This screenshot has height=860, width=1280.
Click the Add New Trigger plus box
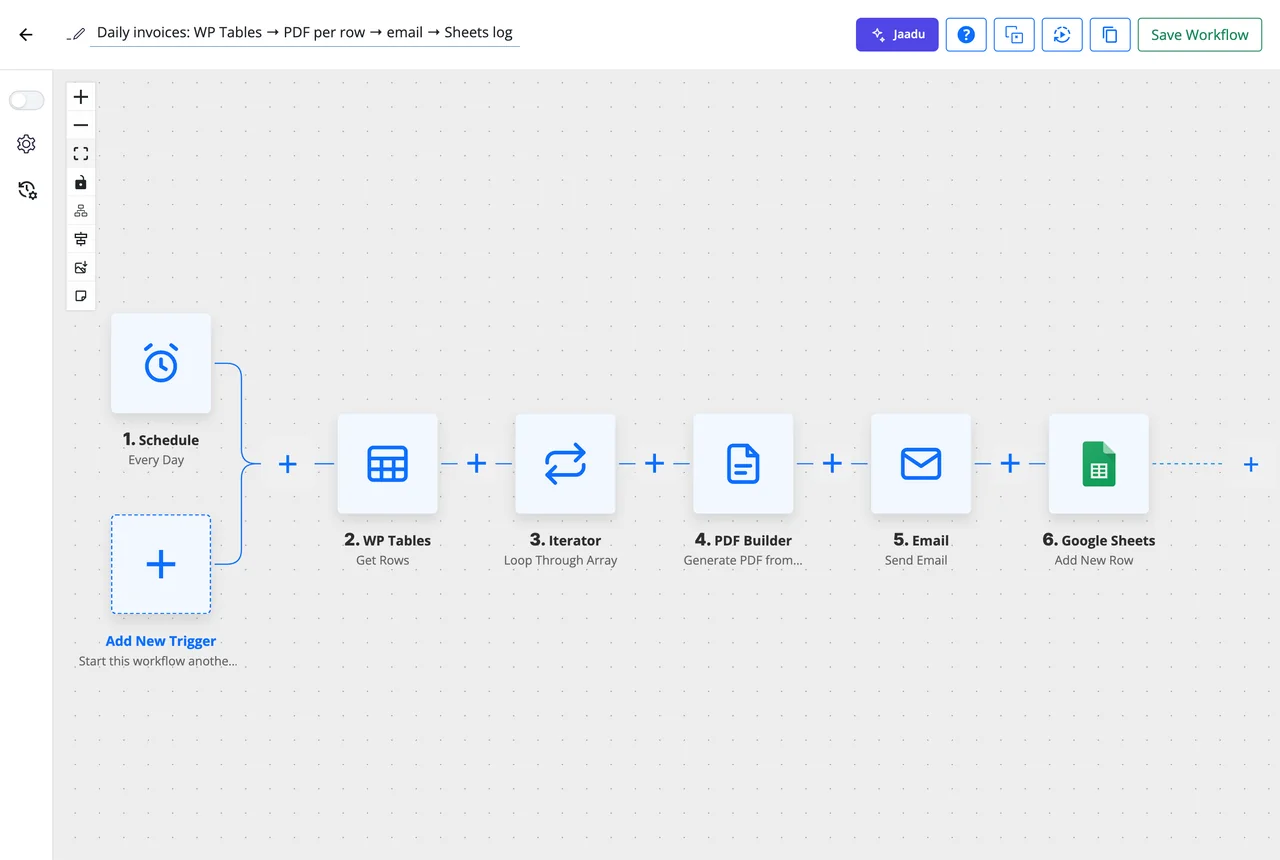pos(161,564)
